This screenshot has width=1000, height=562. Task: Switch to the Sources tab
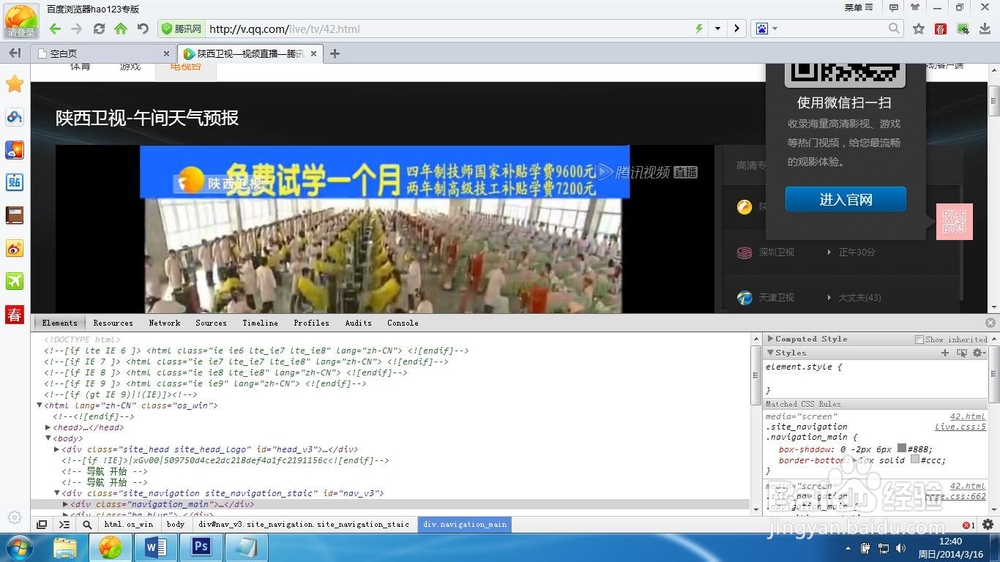(211, 323)
